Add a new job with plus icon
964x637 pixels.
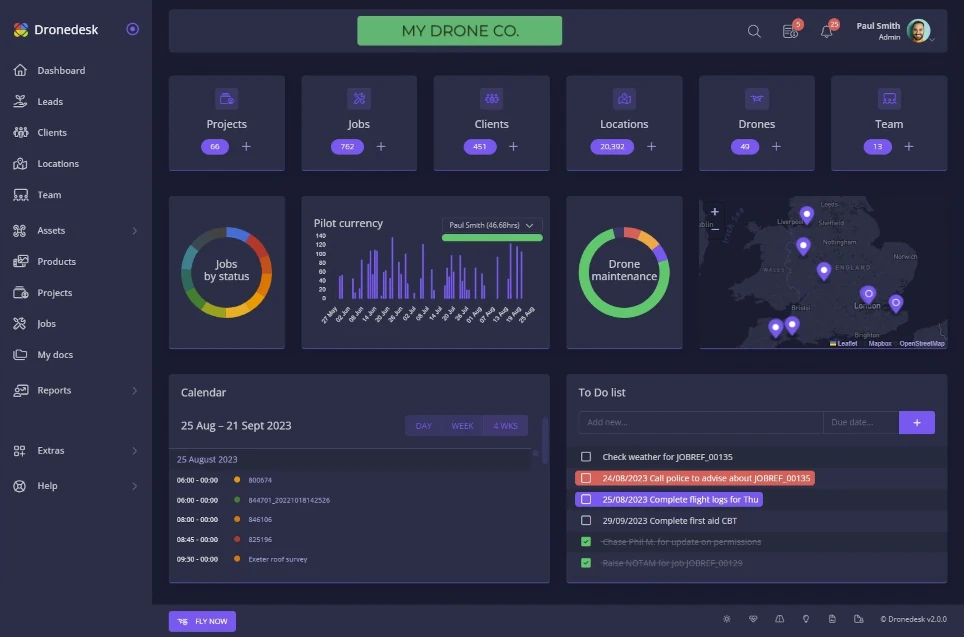pos(381,146)
